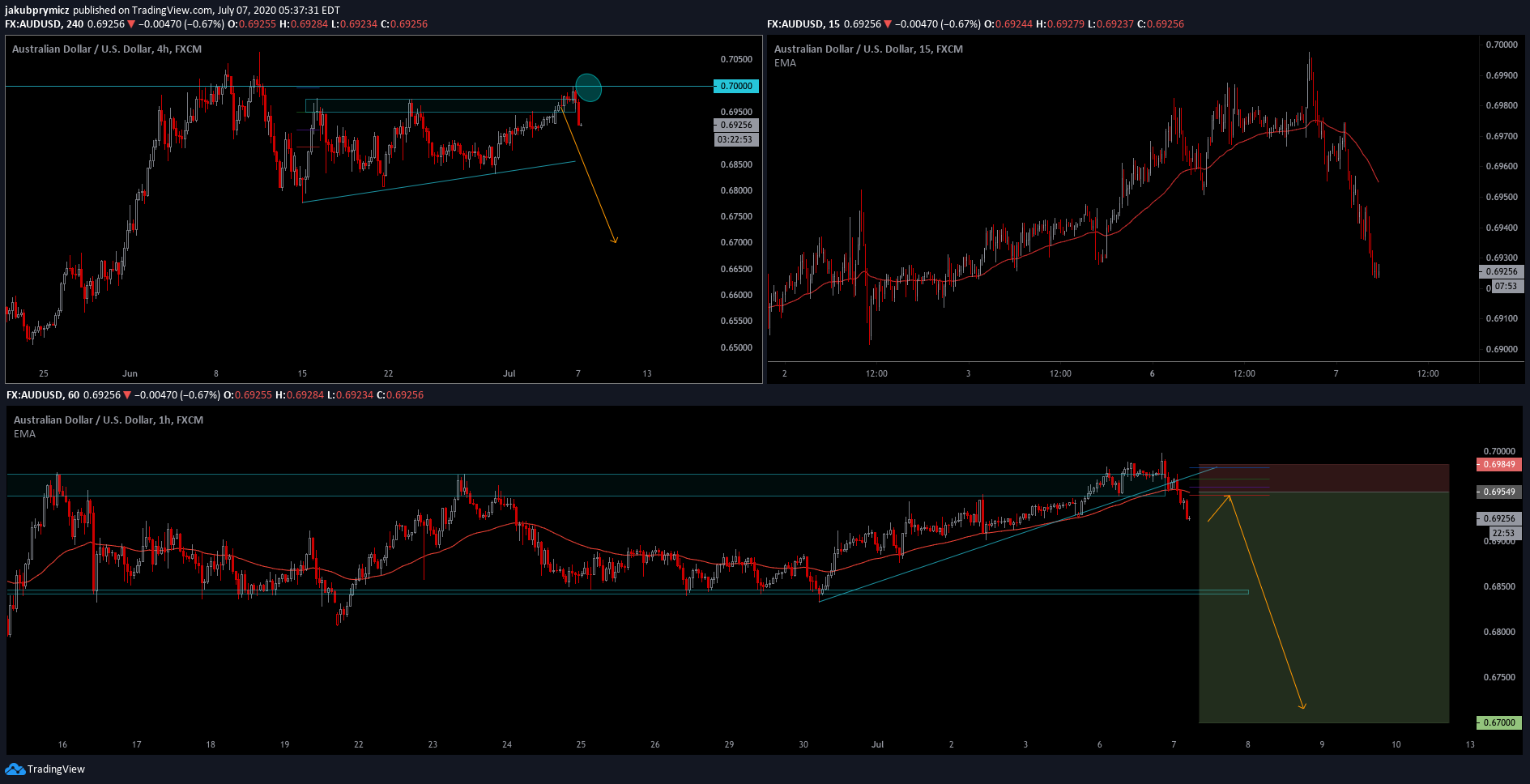Screen dimensions: 1530x784
Task: Click the 1h chart title with FXCM
Action: pyautogui.click(x=109, y=420)
